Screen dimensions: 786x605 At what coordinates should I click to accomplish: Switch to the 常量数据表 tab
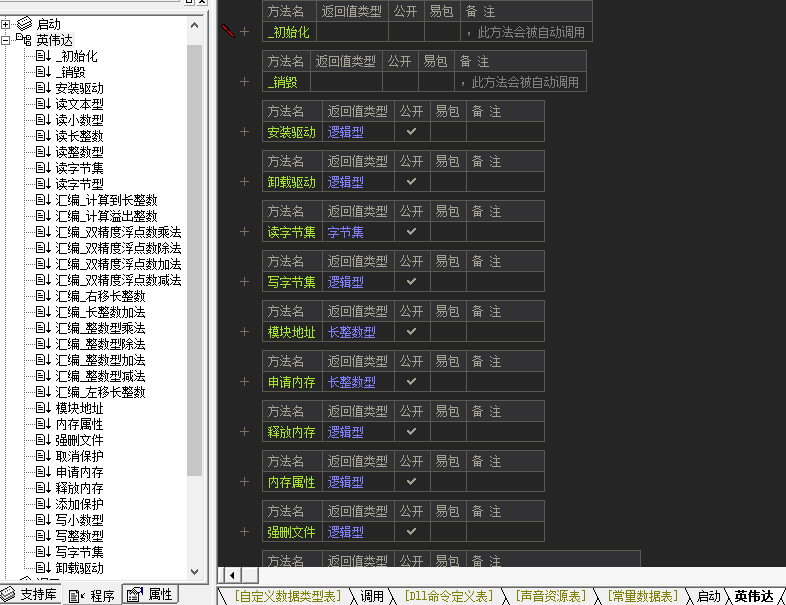[x=646, y=596]
